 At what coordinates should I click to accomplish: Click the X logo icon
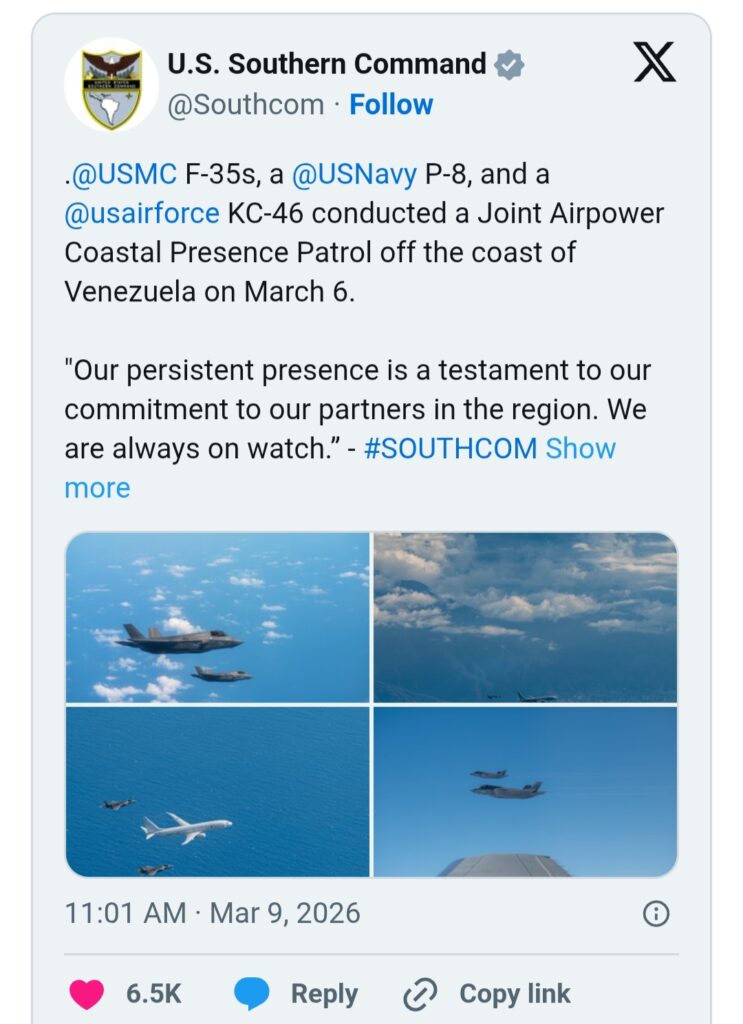tap(655, 62)
